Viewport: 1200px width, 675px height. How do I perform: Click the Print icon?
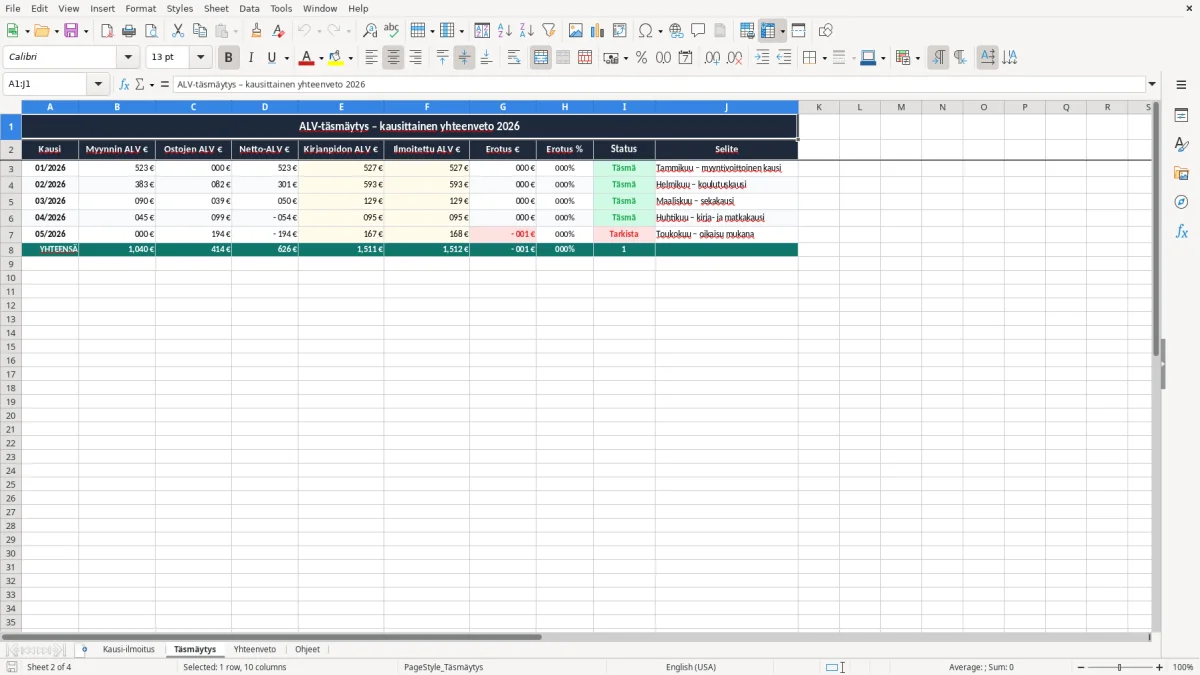tap(129, 31)
